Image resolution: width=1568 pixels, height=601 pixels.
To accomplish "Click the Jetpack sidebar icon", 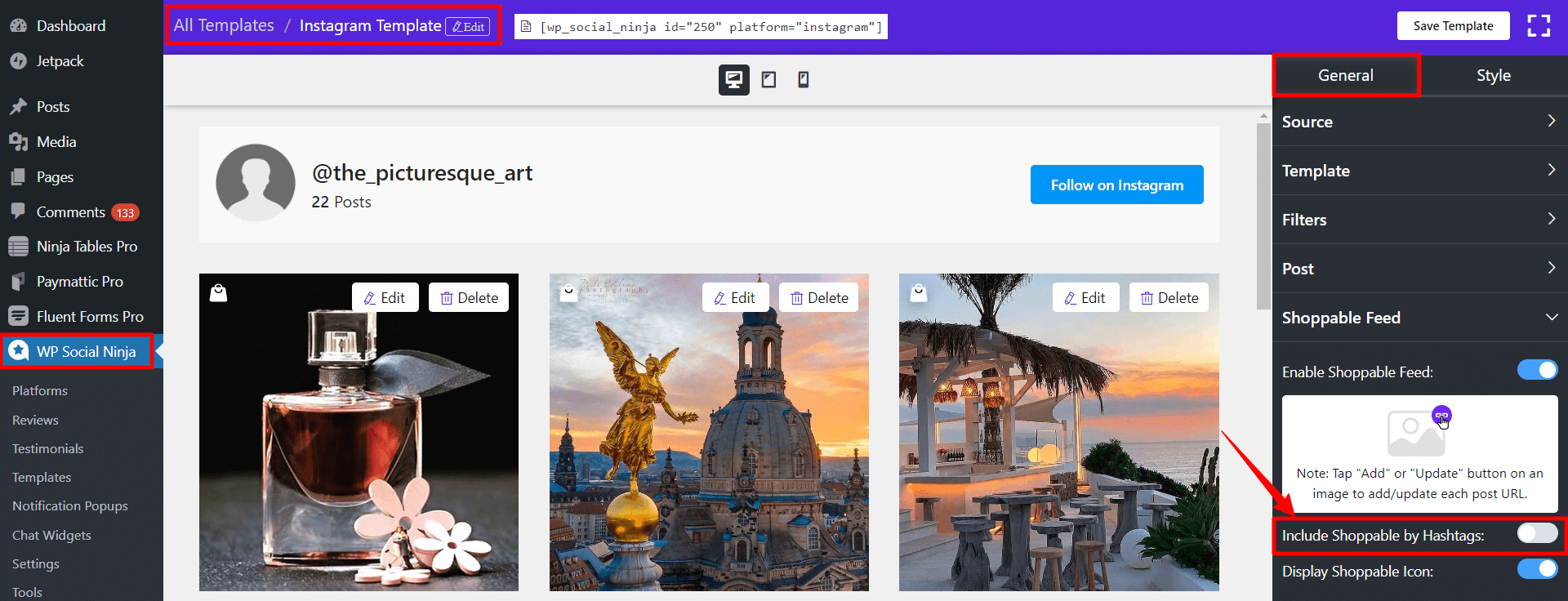I will (18, 61).
